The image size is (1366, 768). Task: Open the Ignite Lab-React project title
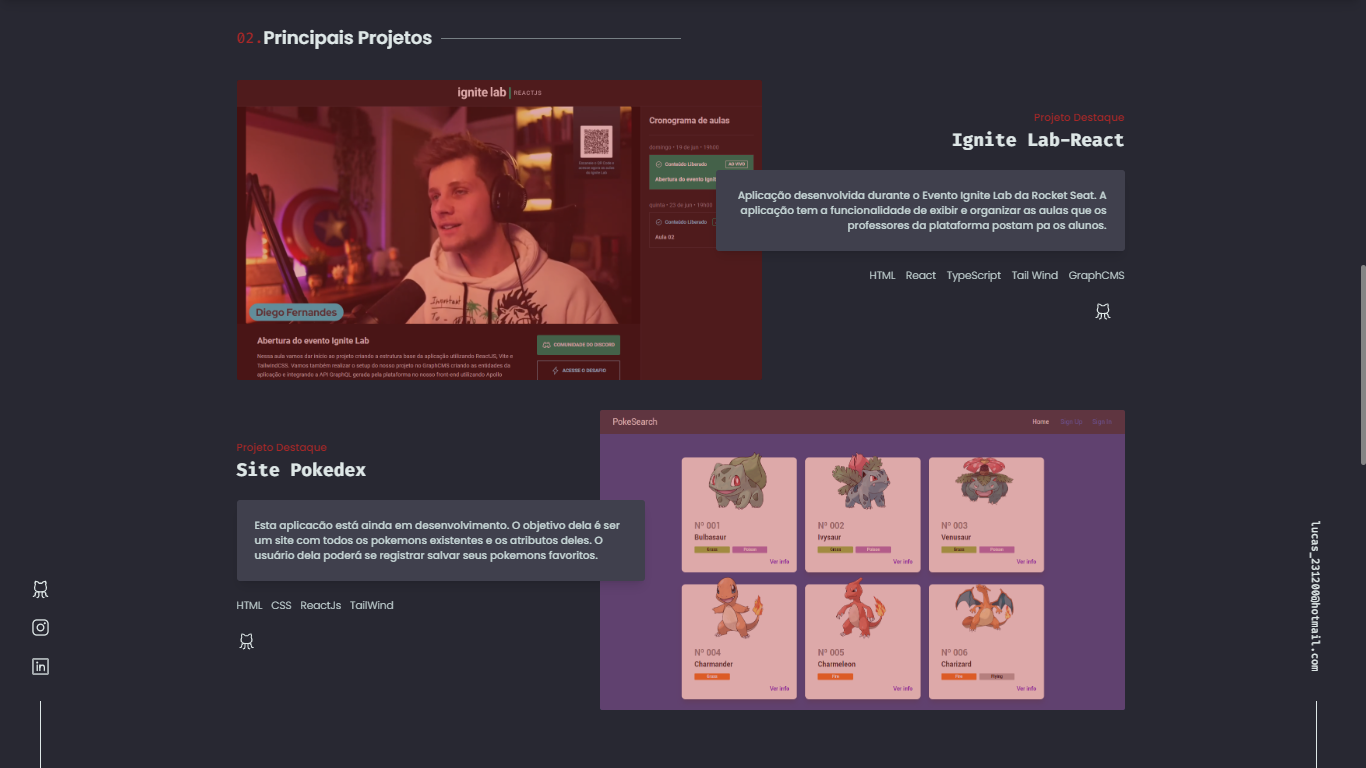[1038, 140]
